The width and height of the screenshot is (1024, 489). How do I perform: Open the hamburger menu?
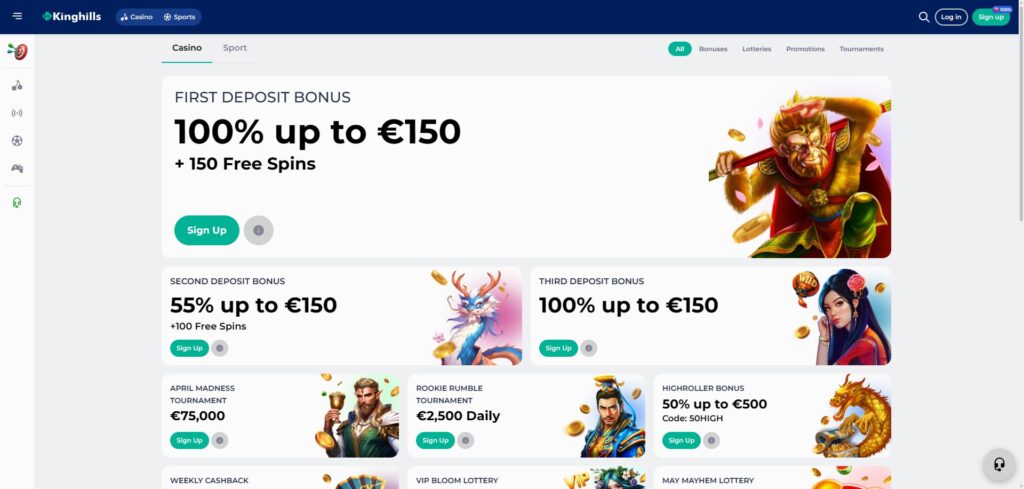(x=17, y=16)
